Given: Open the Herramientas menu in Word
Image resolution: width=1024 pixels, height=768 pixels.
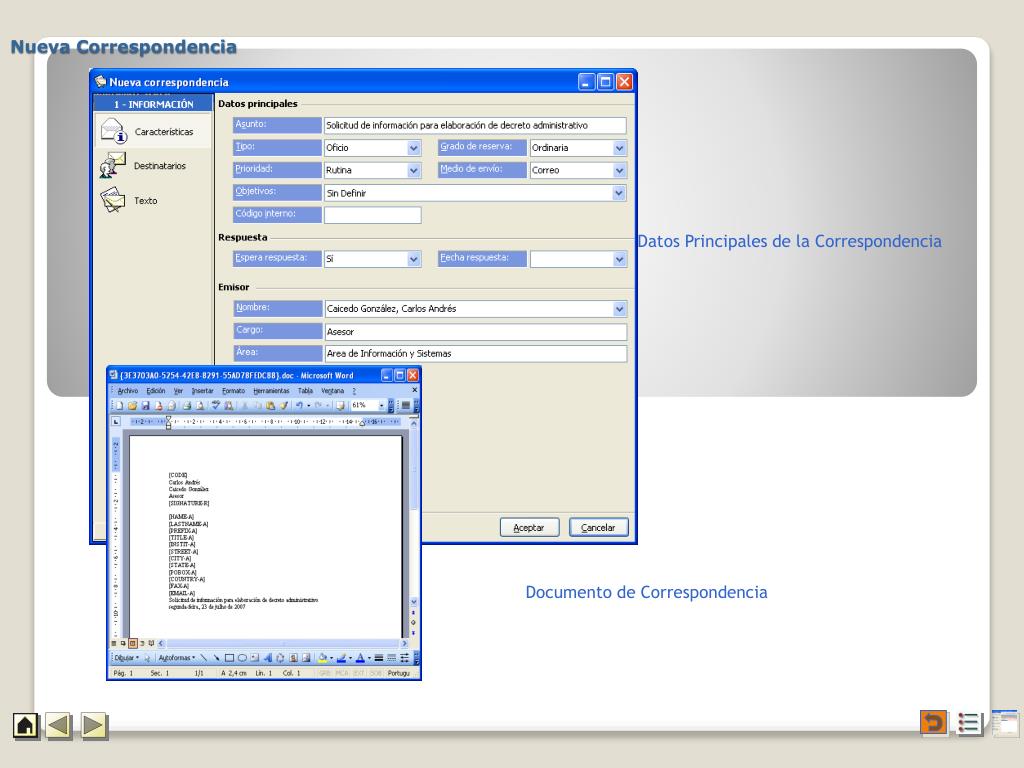Looking at the screenshot, I should (271, 391).
